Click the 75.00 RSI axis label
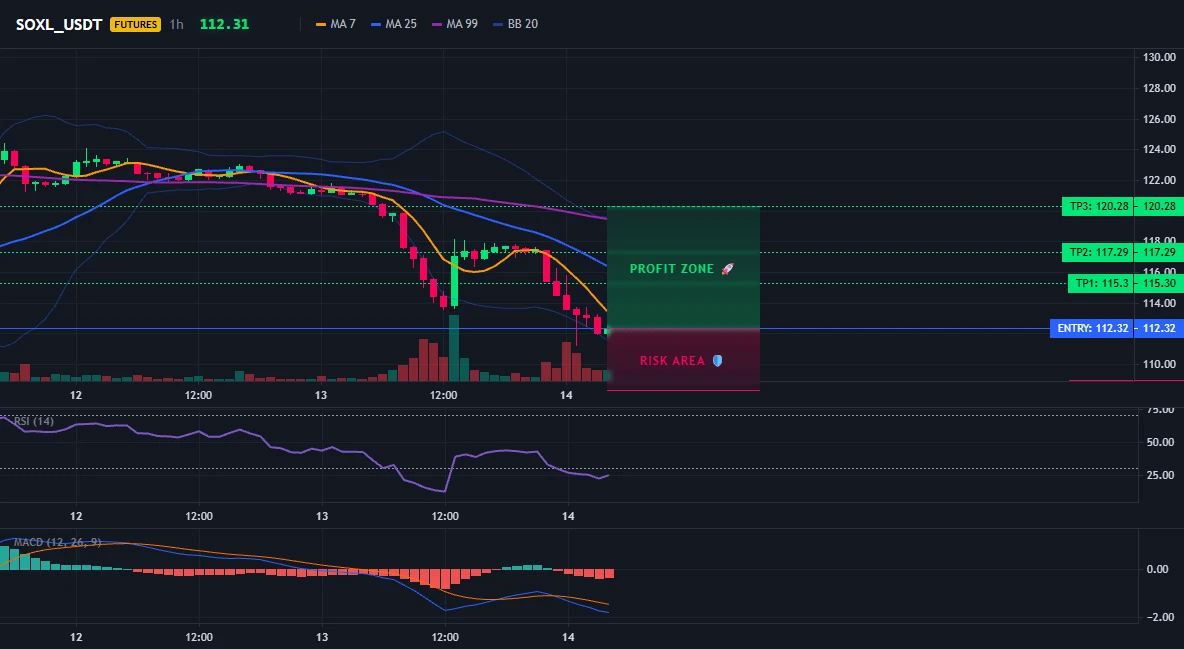 pos(1160,409)
